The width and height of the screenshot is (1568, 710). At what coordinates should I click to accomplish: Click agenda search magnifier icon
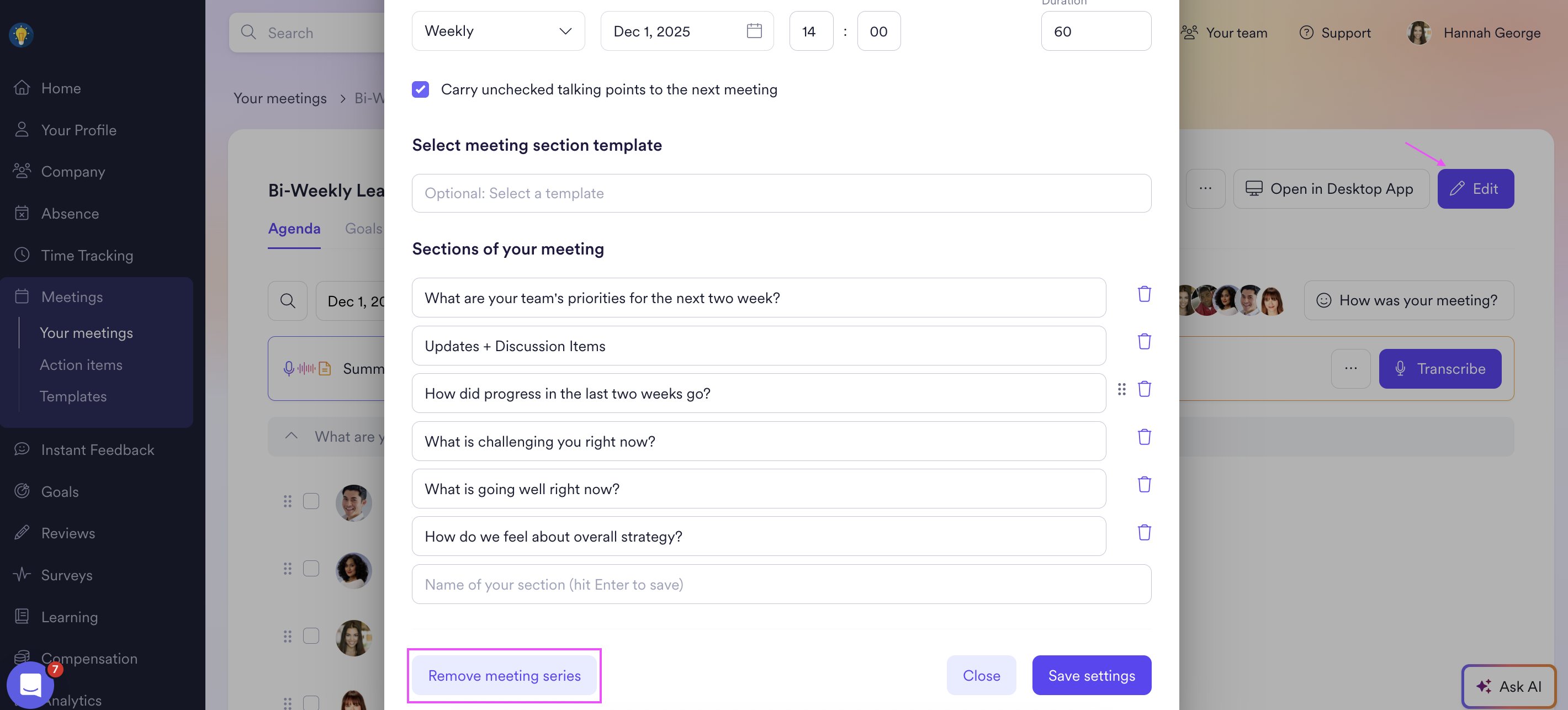[287, 301]
